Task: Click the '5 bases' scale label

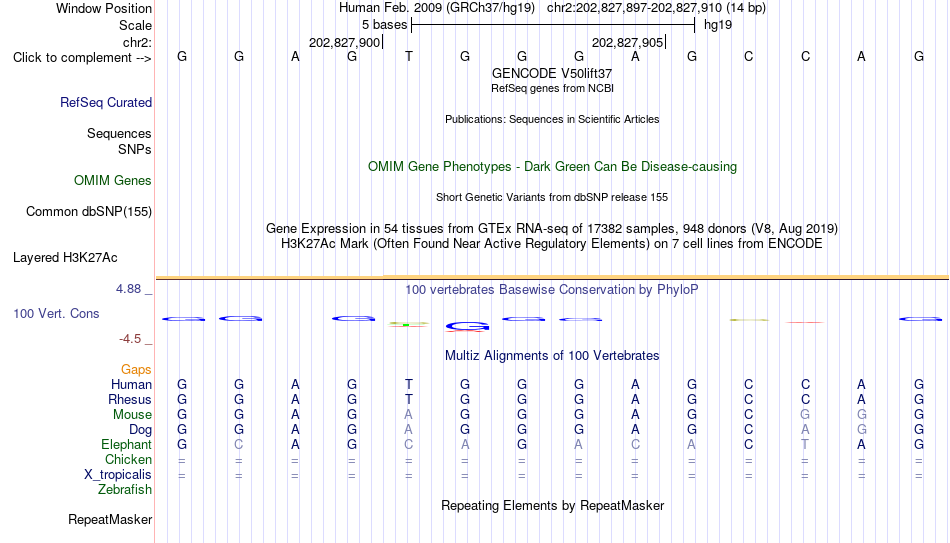Action: point(385,25)
